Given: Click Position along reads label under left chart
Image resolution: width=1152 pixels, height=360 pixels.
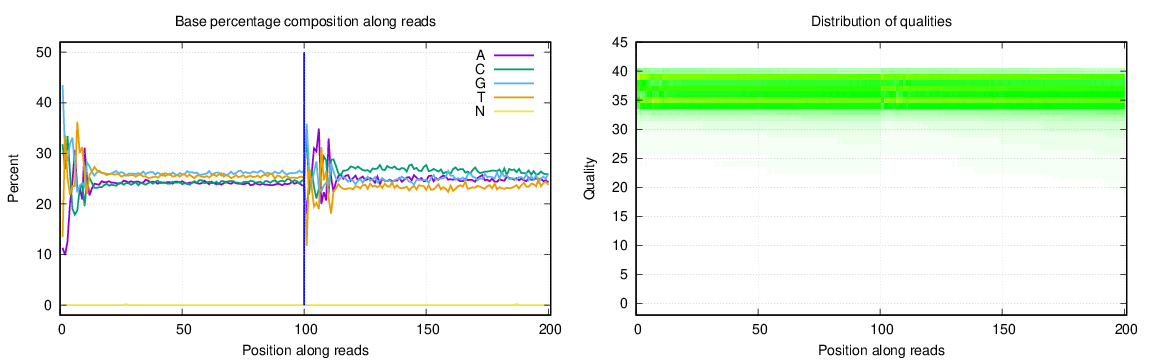Looking at the screenshot, I should point(306,350).
